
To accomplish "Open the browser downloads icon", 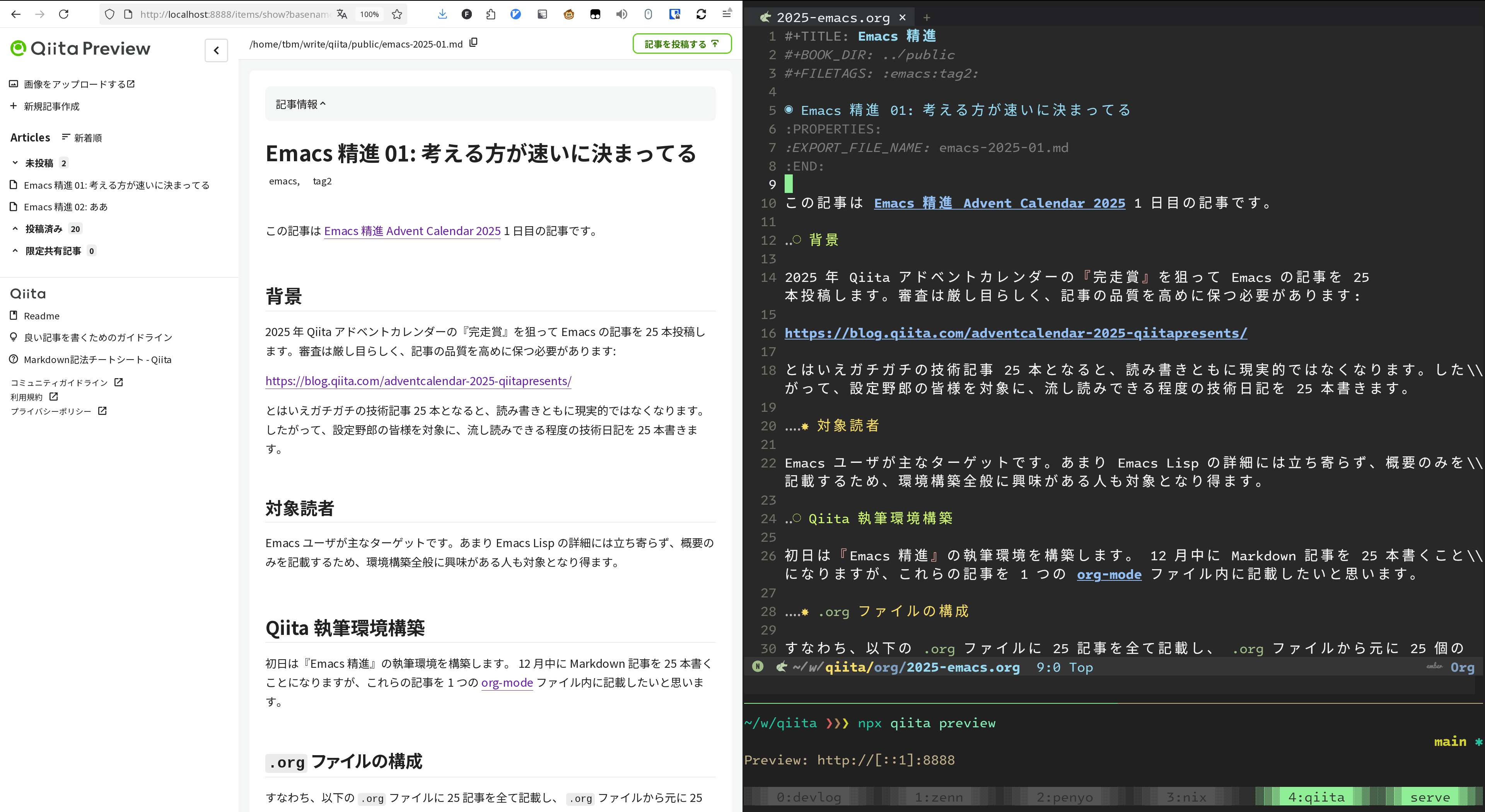I will [x=442, y=14].
